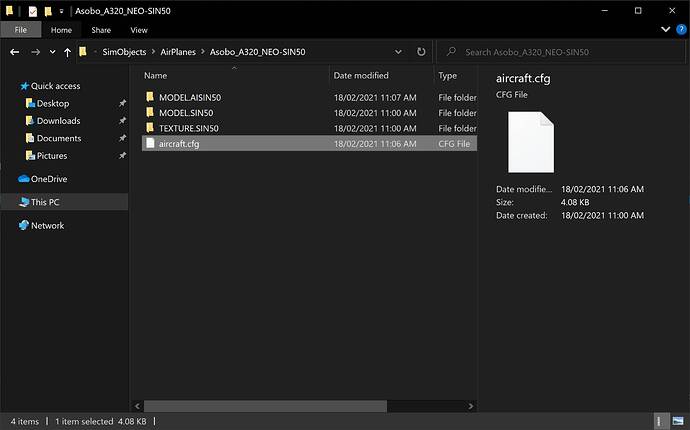
Task: Refresh the current folder view
Action: [x=421, y=52]
